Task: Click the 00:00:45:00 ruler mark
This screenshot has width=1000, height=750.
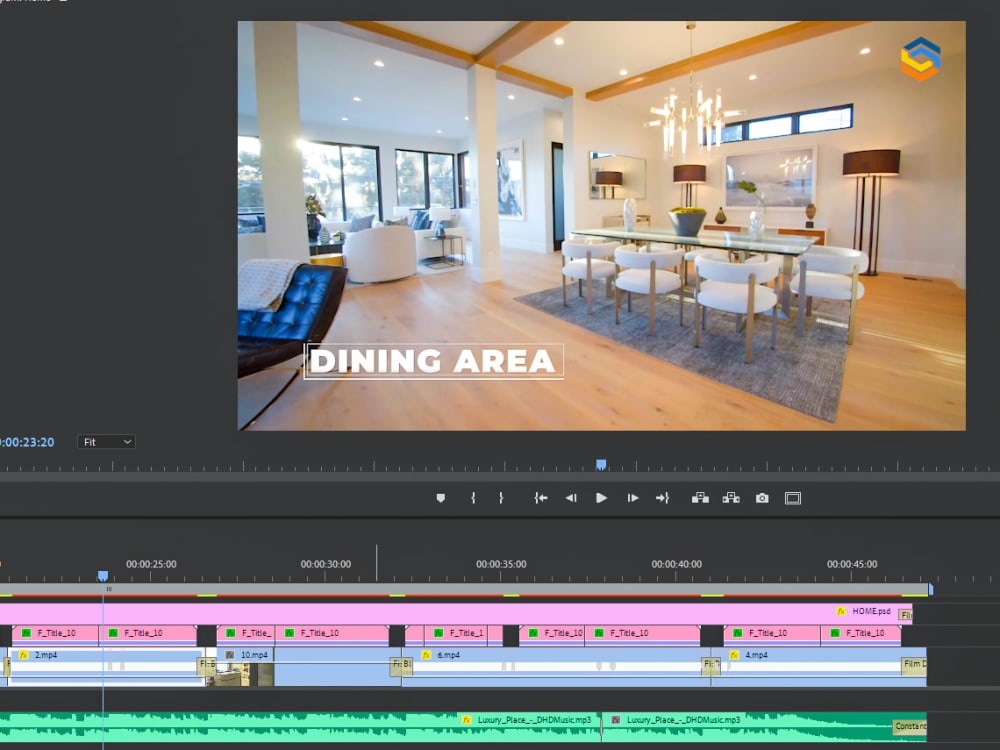Action: click(x=852, y=564)
